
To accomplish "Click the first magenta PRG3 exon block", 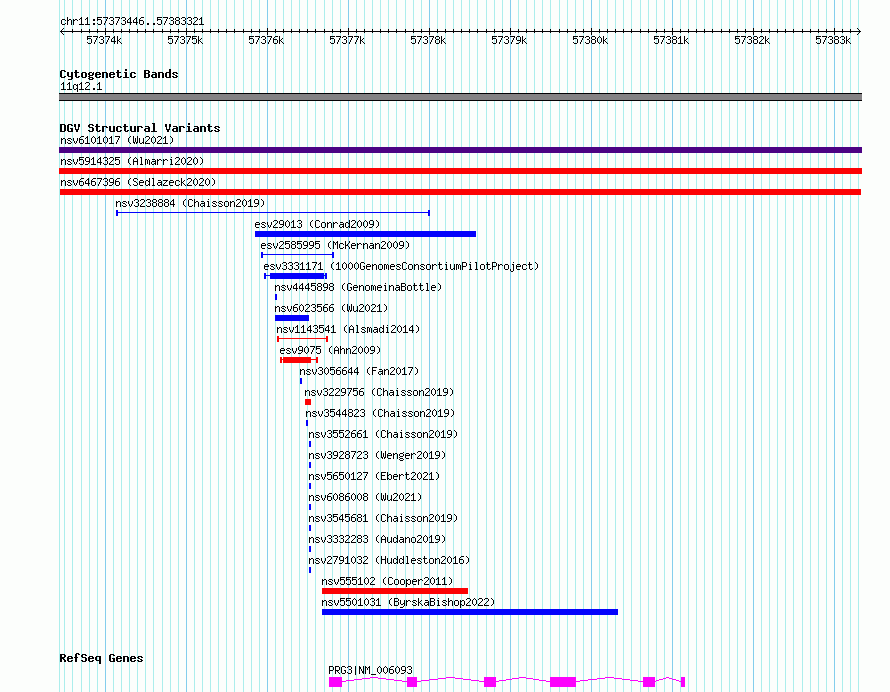I will pos(335,682).
